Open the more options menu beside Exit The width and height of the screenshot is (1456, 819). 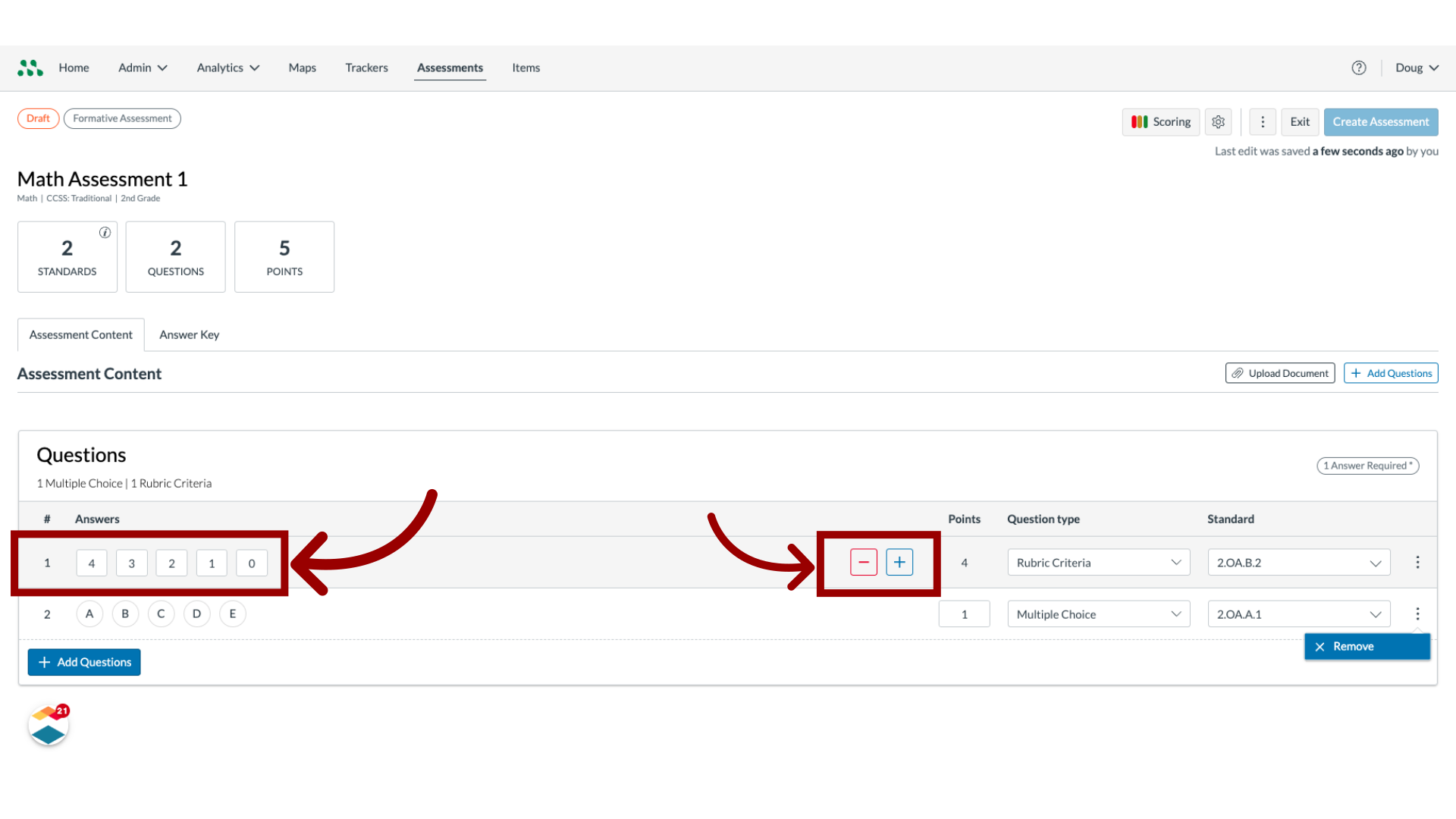(1263, 122)
